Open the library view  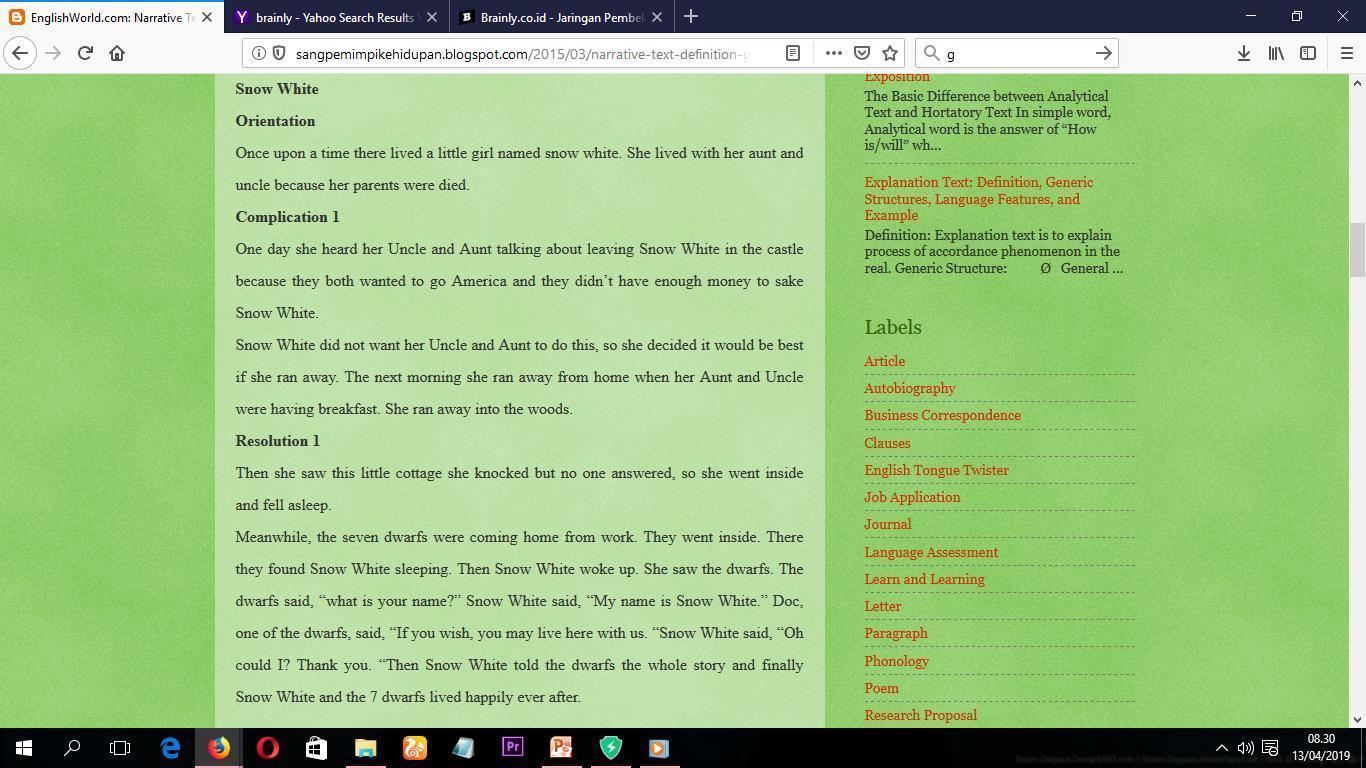(1276, 53)
